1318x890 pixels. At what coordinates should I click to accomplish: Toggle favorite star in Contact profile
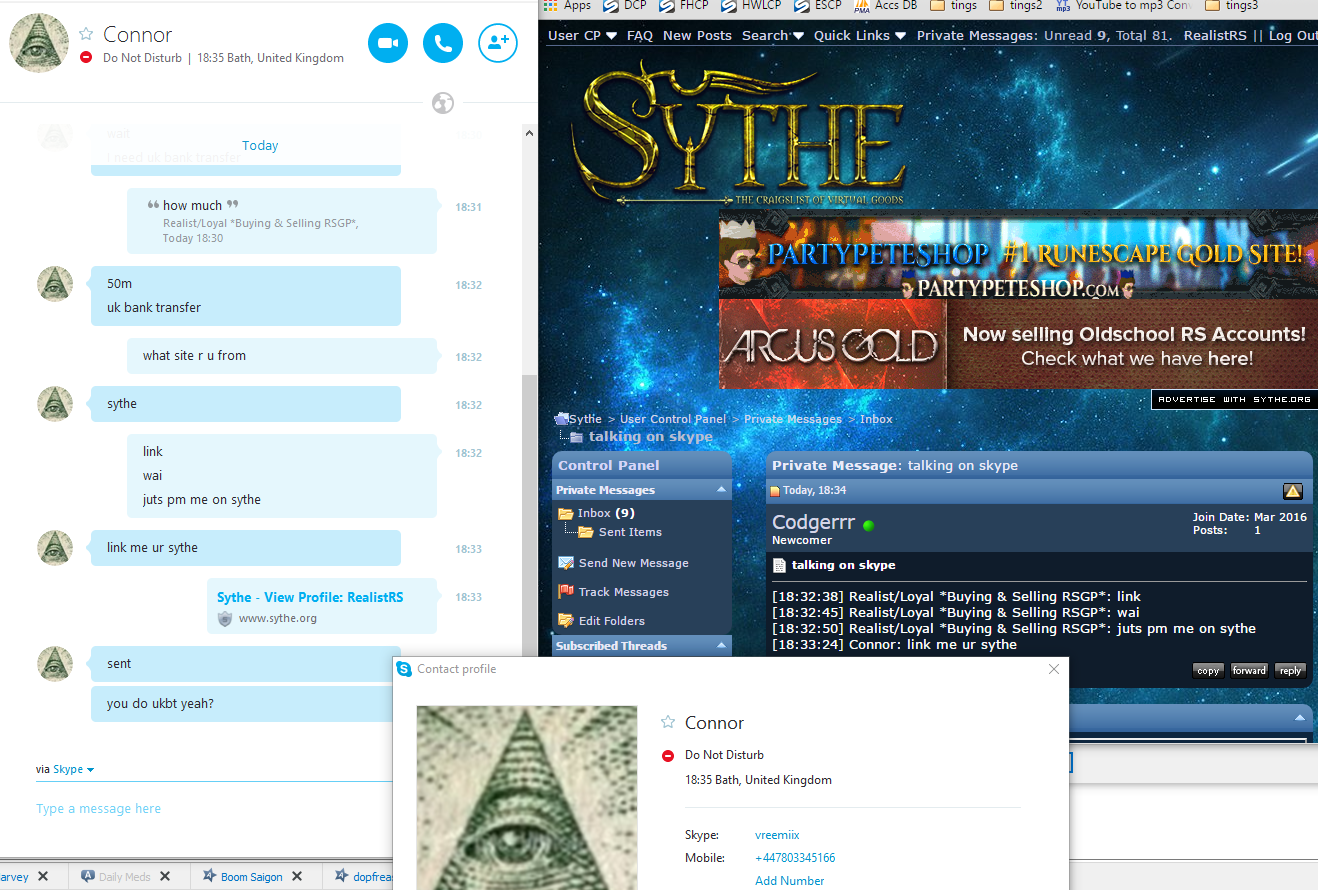pyautogui.click(x=668, y=722)
